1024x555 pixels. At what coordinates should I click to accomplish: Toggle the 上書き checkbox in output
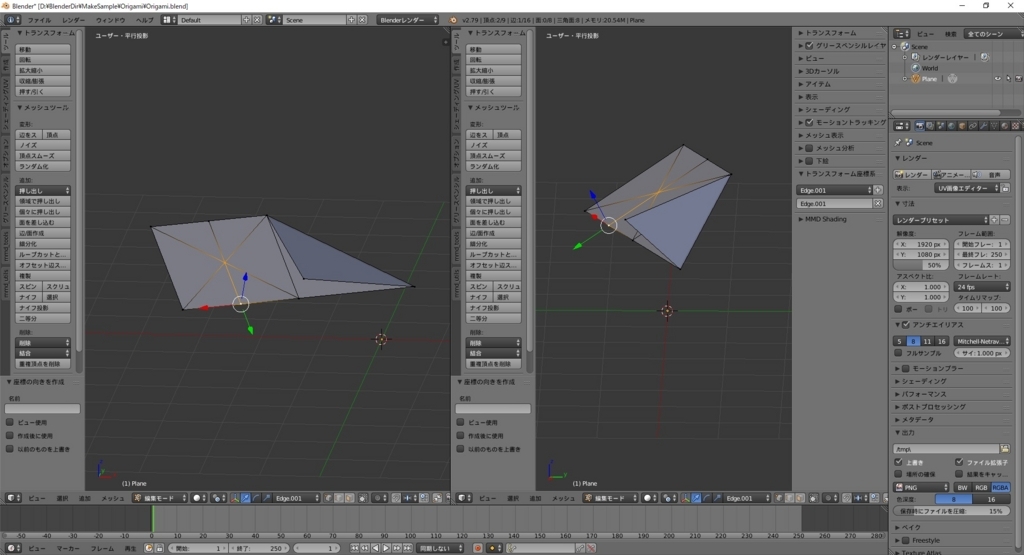click(899, 462)
